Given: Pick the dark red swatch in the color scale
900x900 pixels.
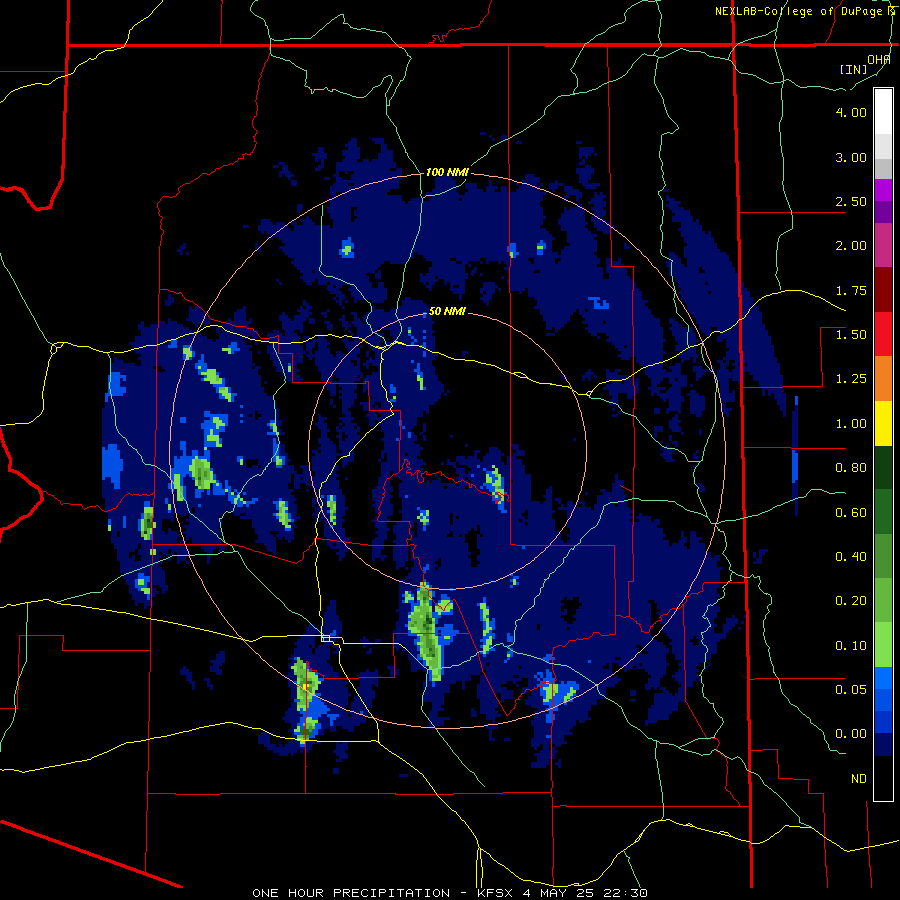Looking at the screenshot, I should click(x=883, y=290).
